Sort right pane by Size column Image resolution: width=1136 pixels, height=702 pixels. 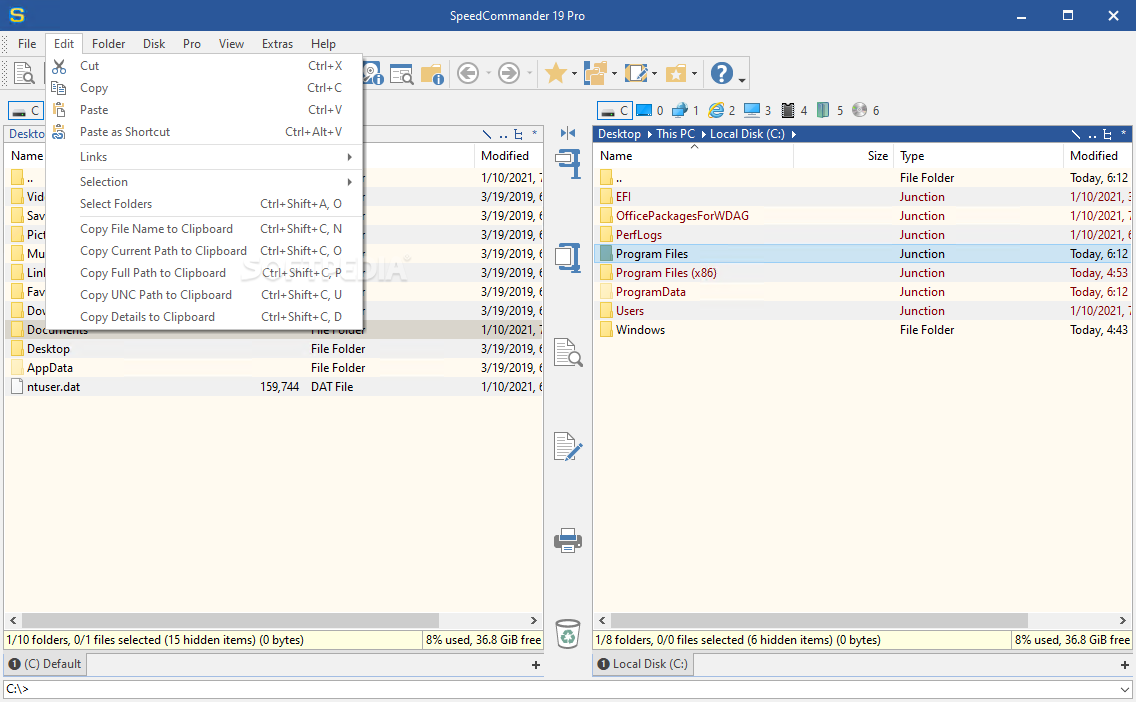pyautogui.click(x=844, y=156)
